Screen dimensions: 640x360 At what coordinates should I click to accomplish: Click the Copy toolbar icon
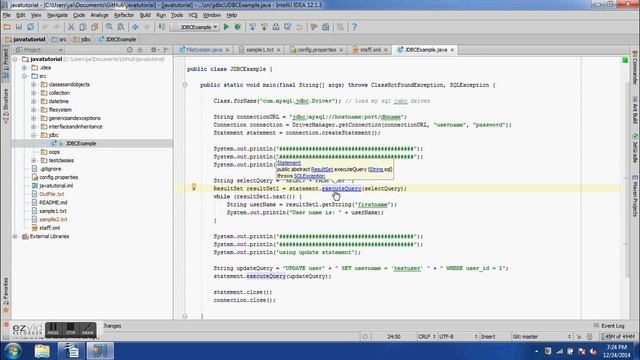pyautogui.click(x=83, y=27)
